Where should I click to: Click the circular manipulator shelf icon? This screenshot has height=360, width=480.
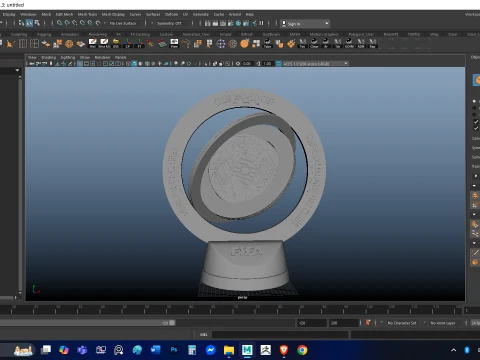(221, 44)
